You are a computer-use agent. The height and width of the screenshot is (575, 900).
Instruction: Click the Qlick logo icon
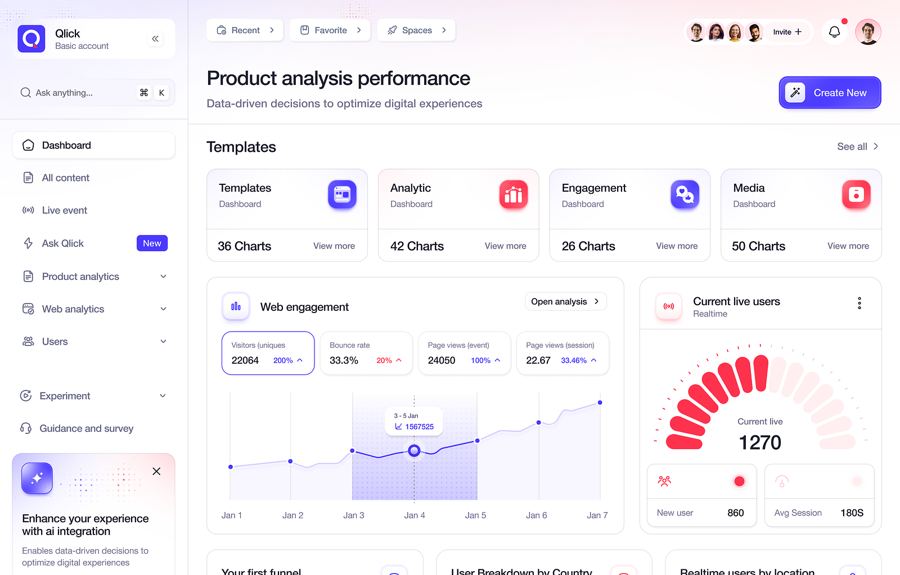32,39
